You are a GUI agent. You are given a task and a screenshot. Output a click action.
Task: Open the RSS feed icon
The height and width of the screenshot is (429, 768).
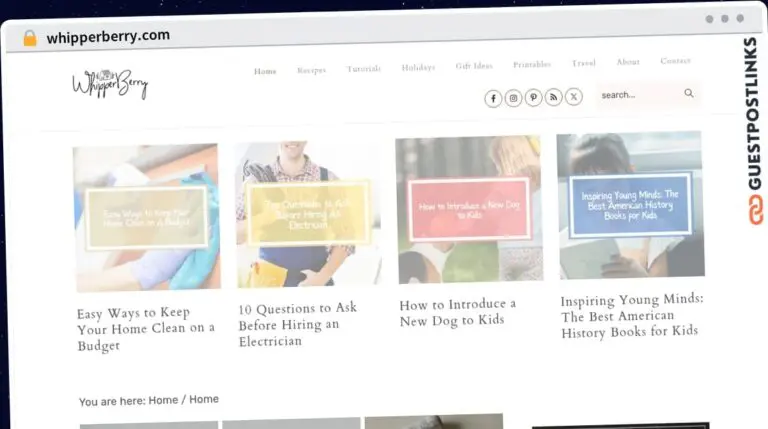[x=553, y=97]
